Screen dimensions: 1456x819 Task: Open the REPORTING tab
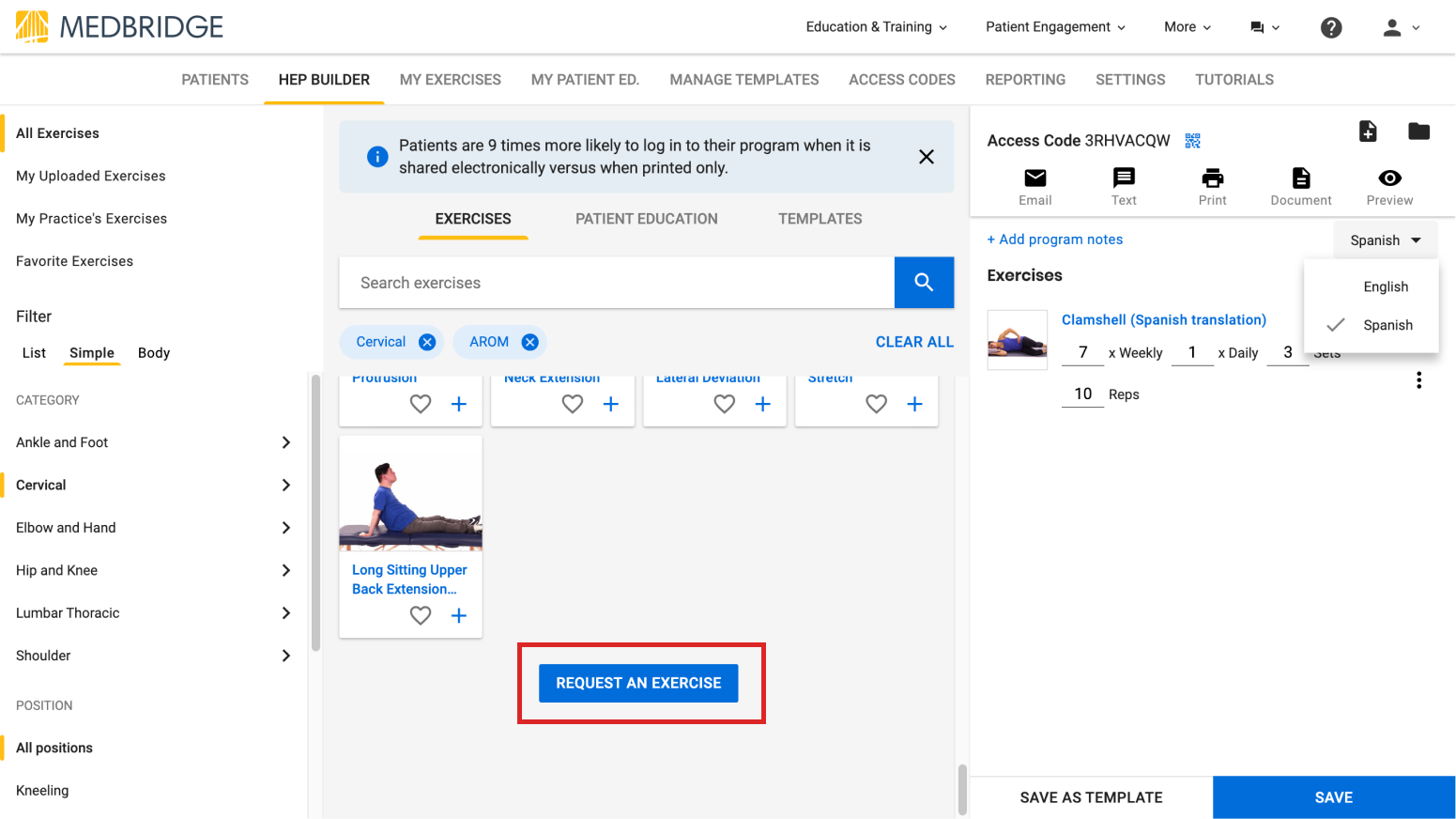pyautogui.click(x=1025, y=80)
